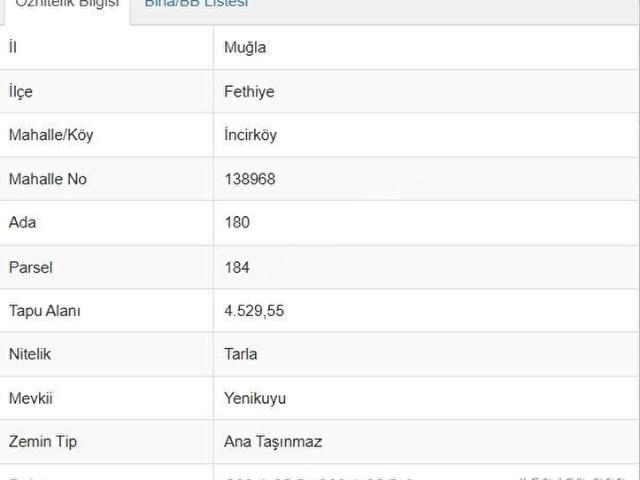Click the Tapu Alanı value 4.529,55
Image resolution: width=640 pixels, height=480 pixels.
254,310
